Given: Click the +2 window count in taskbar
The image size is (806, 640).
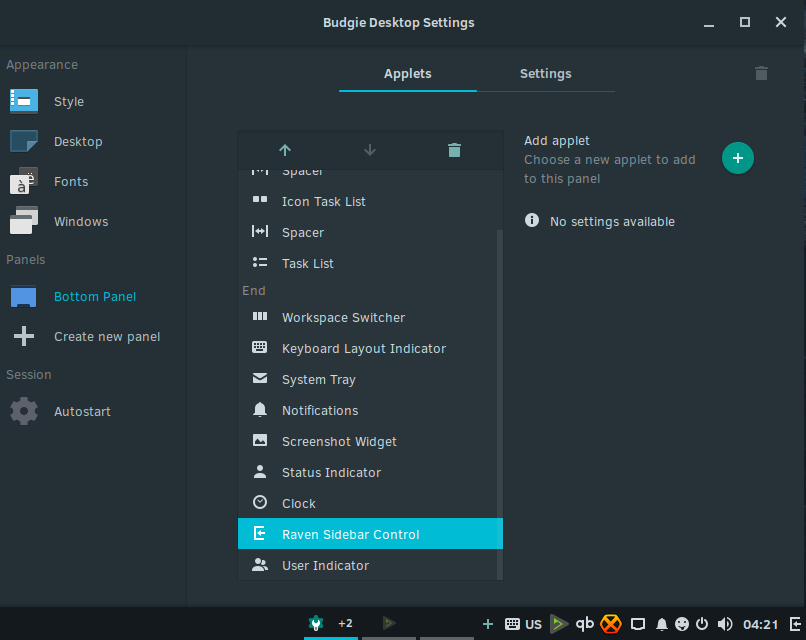Looking at the screenshot, I should (x=345, y=624).
